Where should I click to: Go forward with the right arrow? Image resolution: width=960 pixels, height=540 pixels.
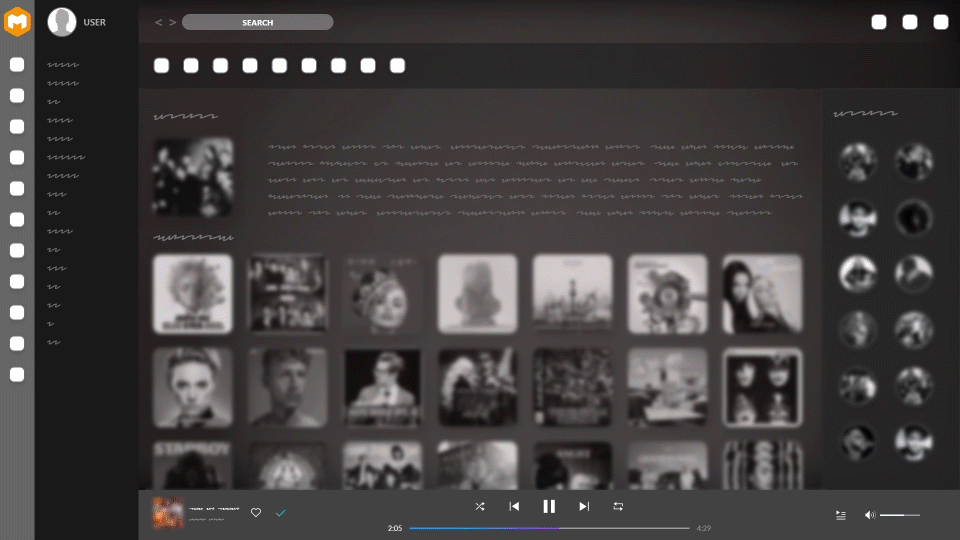click(x=173, y=22)
